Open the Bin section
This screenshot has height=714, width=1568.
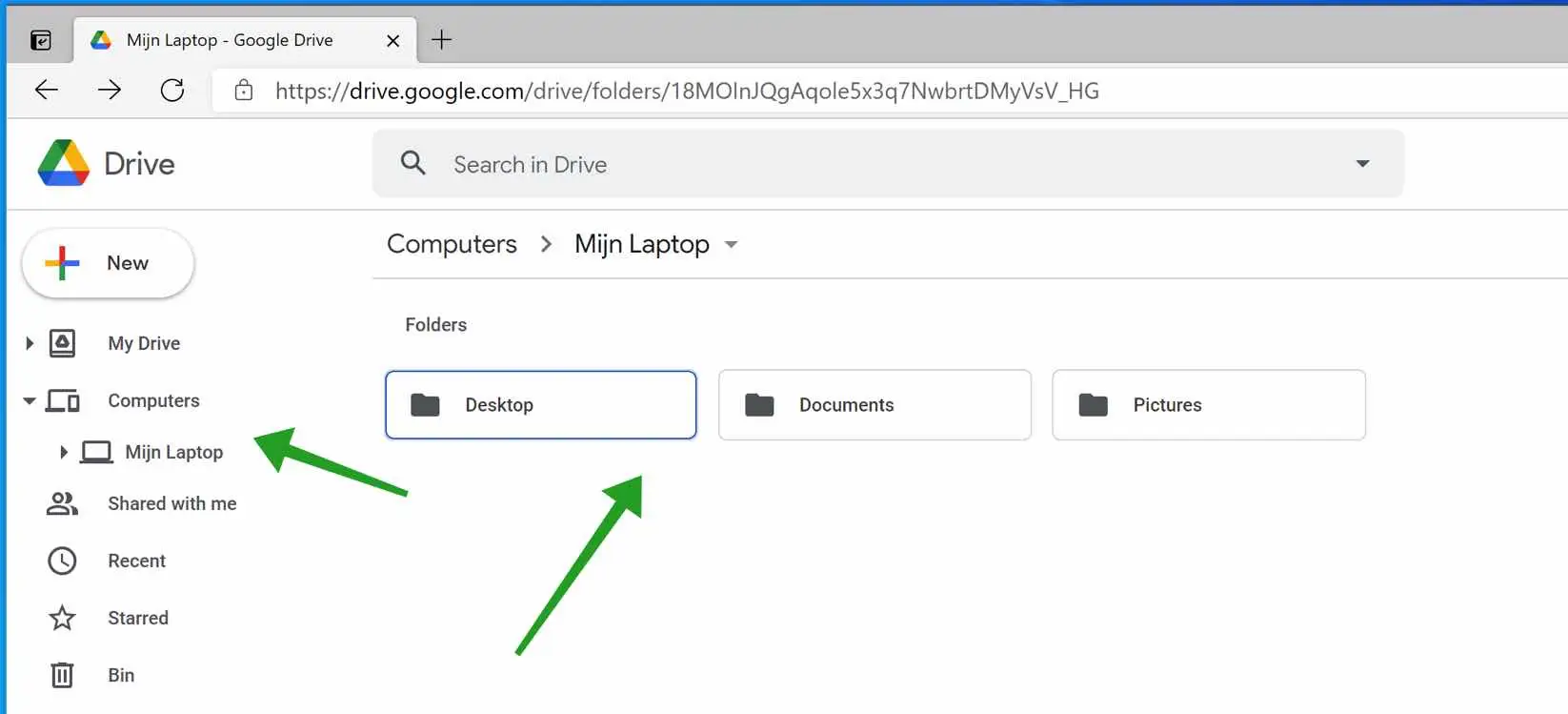coord(121,675)
